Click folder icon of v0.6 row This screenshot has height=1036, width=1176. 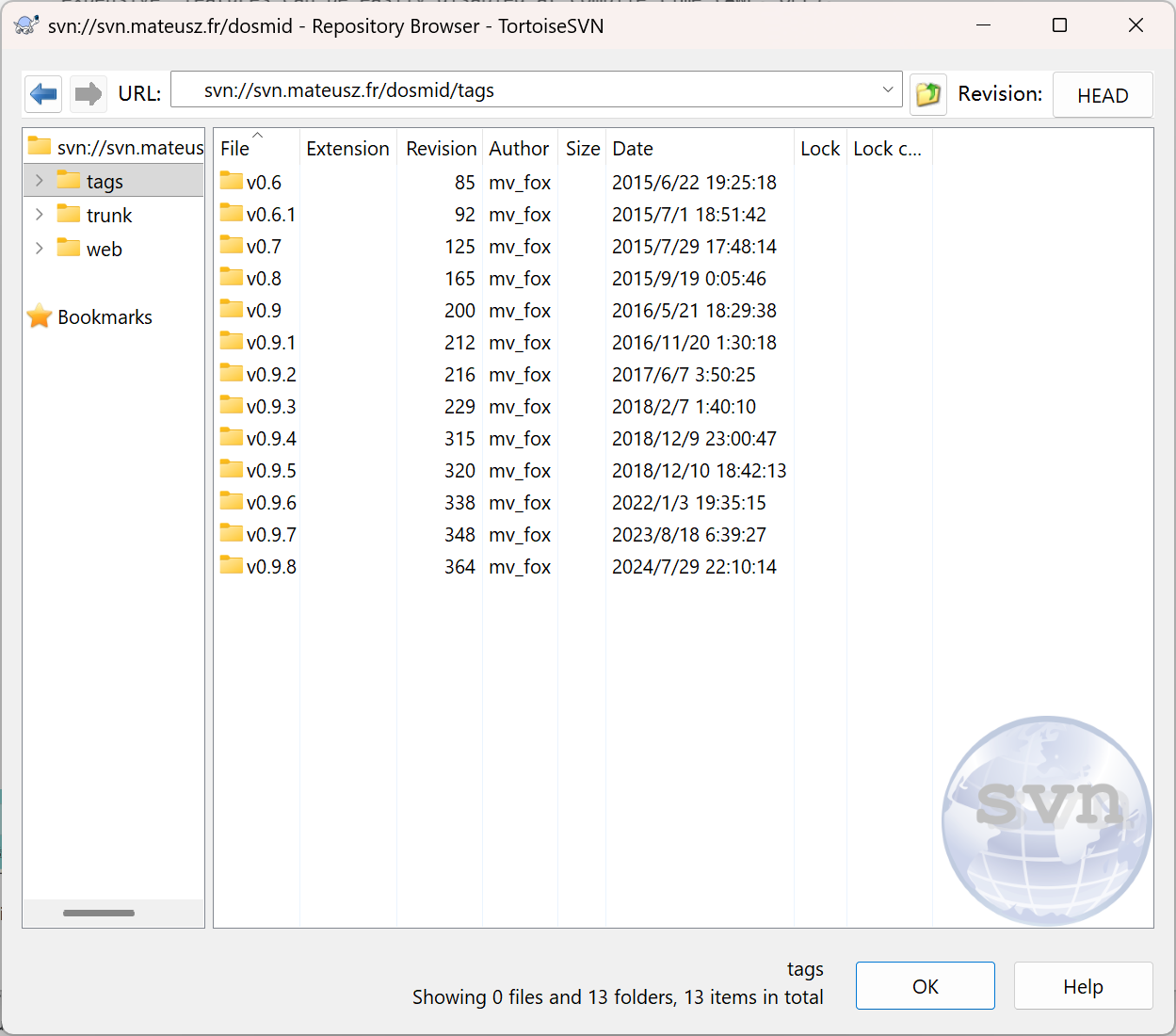[232, 181]
